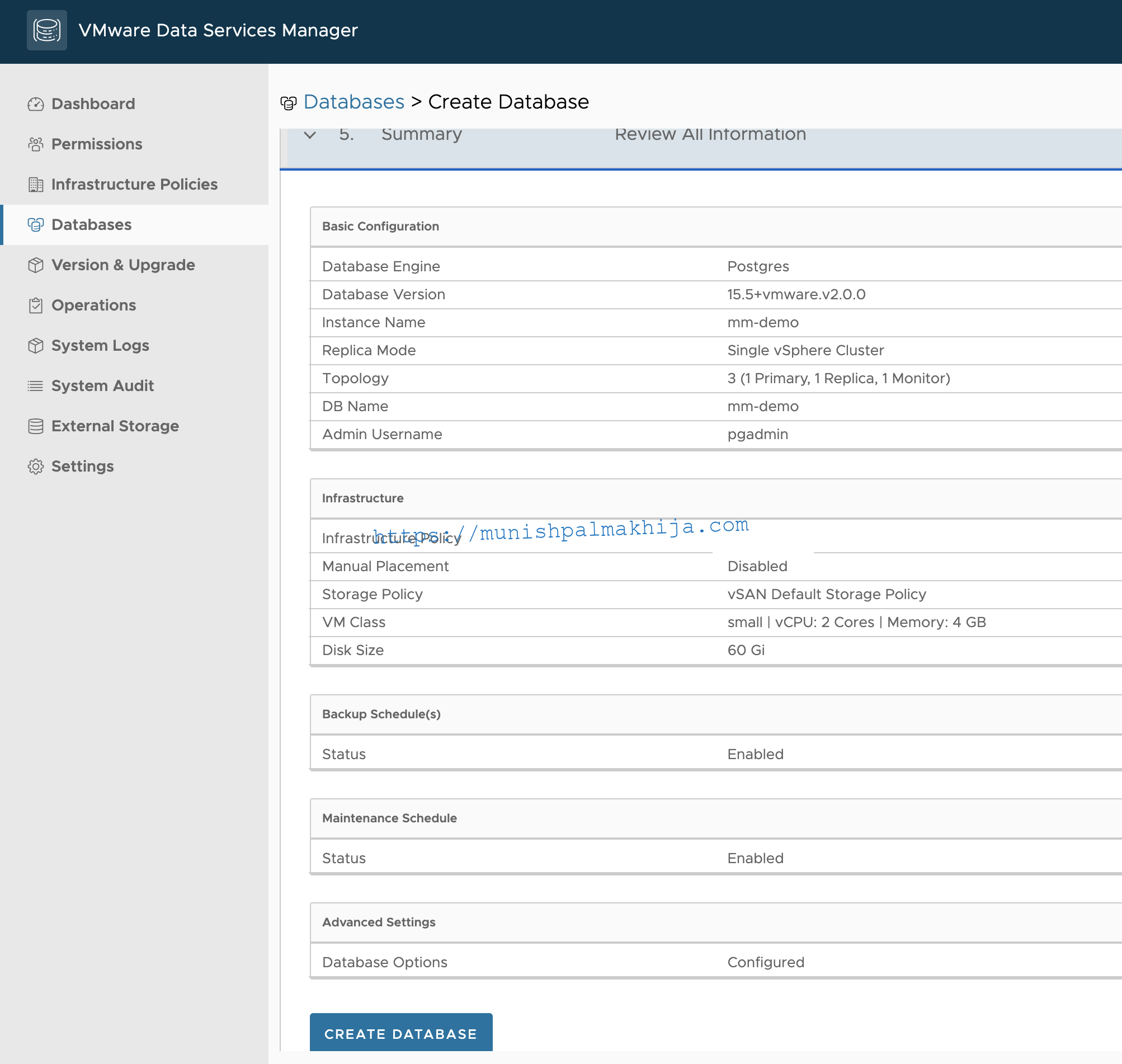Go to External Storage
1122x1064 pixels.
click(x=134, y=426)
